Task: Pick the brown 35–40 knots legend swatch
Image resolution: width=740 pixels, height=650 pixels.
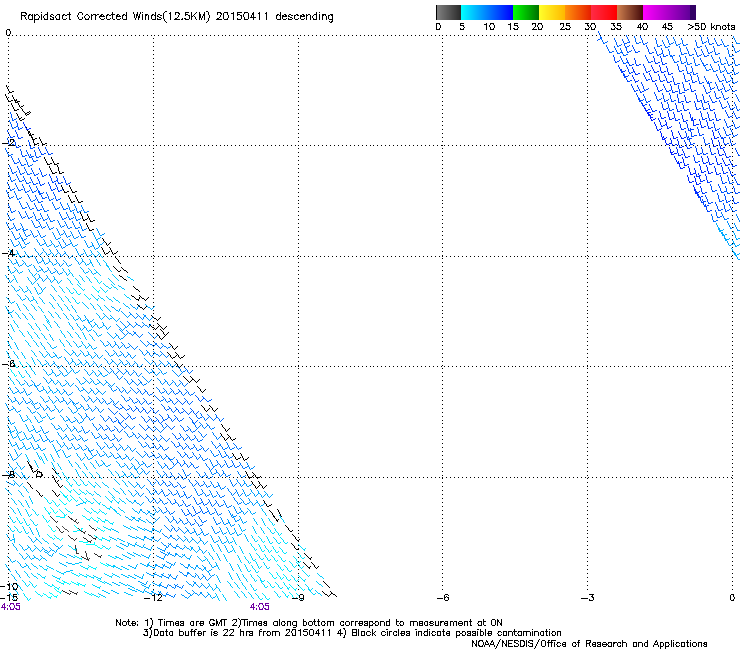Action: point(630,12)
